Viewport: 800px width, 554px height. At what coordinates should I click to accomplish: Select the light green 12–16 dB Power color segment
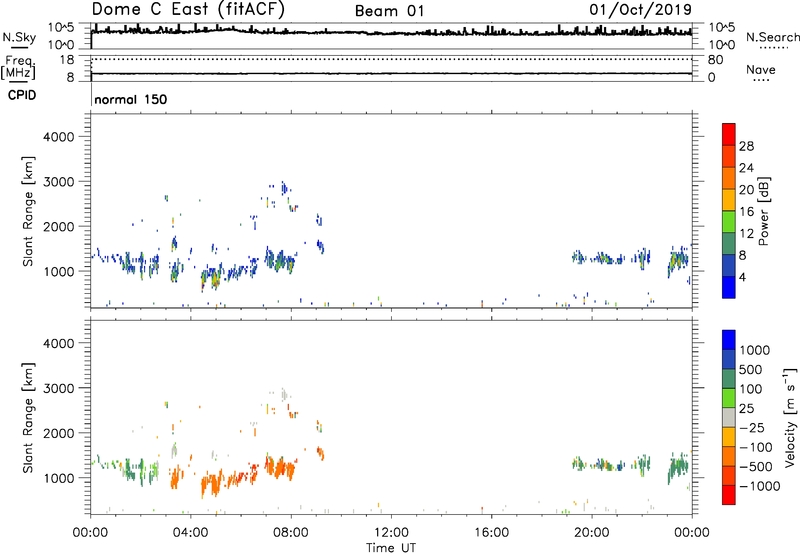coord(729,221)
